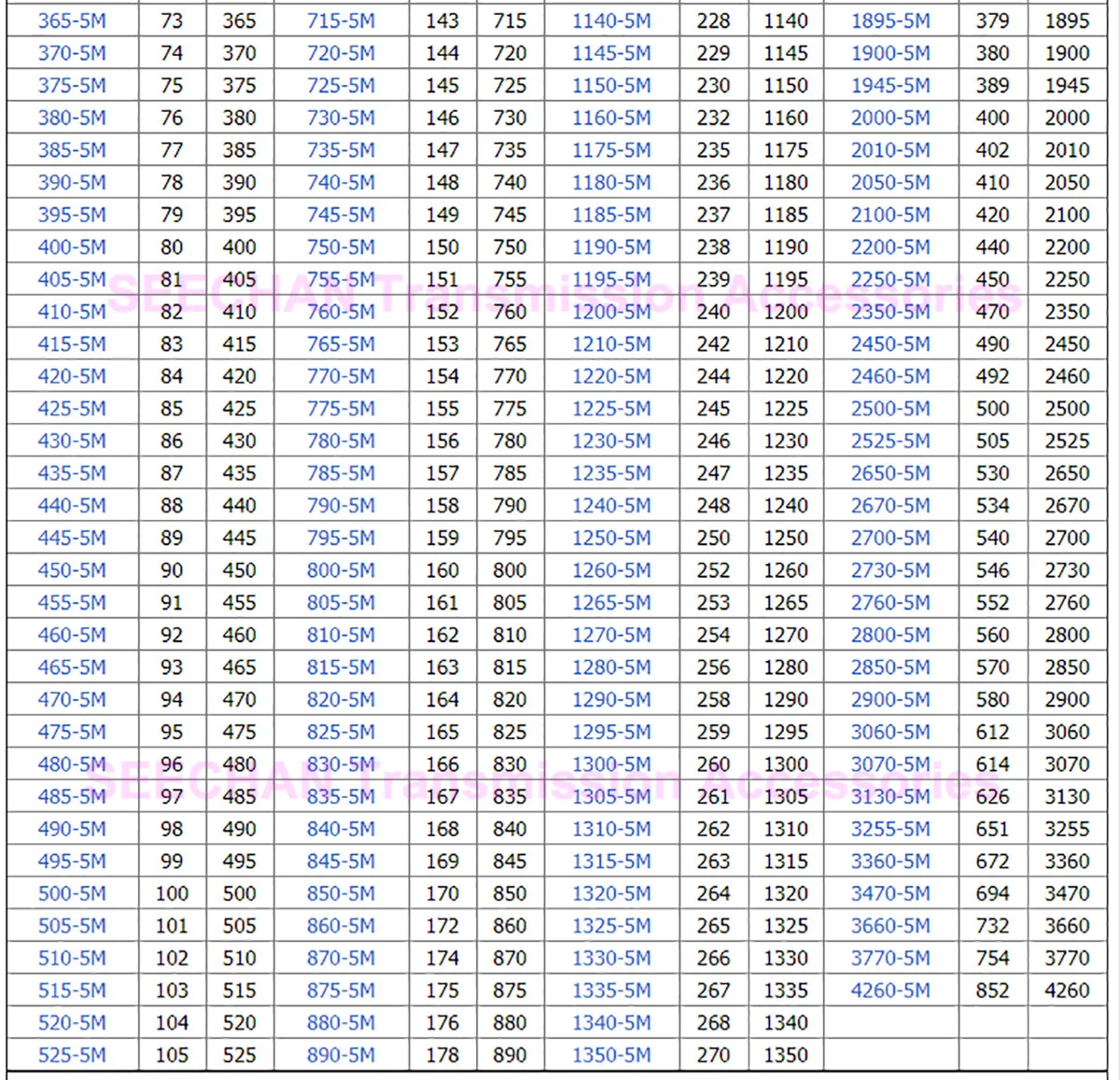1120x1080 pixels.
Task: Select the tooth count cell 143
Action: 442,21
